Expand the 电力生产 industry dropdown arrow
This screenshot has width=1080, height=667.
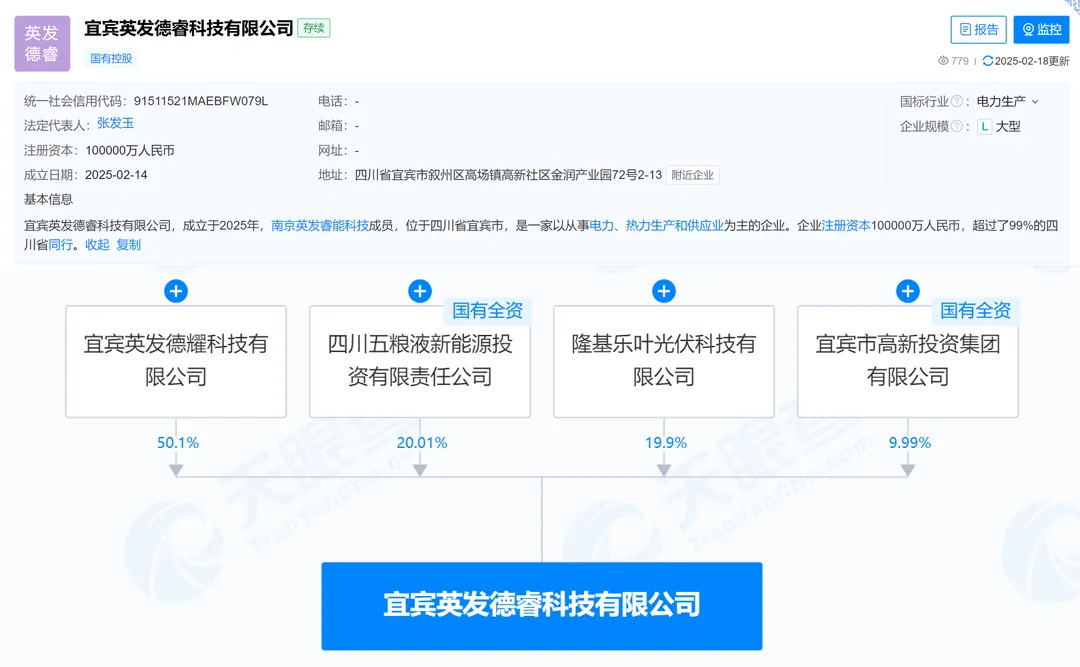click(x=1035, y=102)
